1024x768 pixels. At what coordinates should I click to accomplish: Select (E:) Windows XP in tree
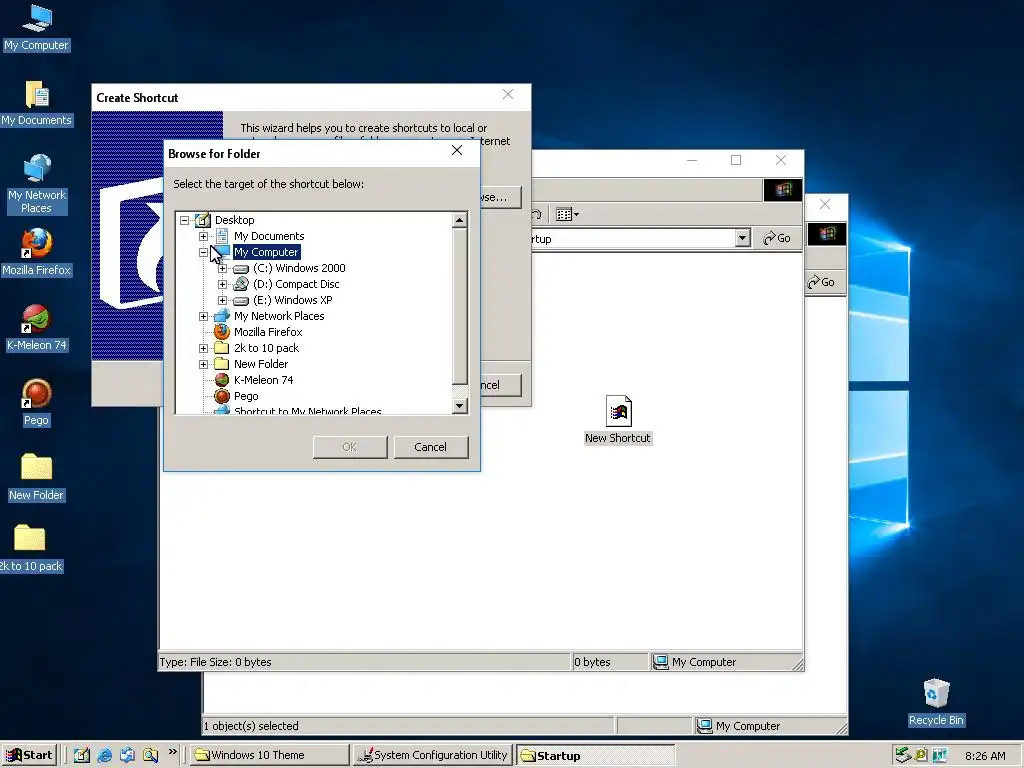click(293, 300)
